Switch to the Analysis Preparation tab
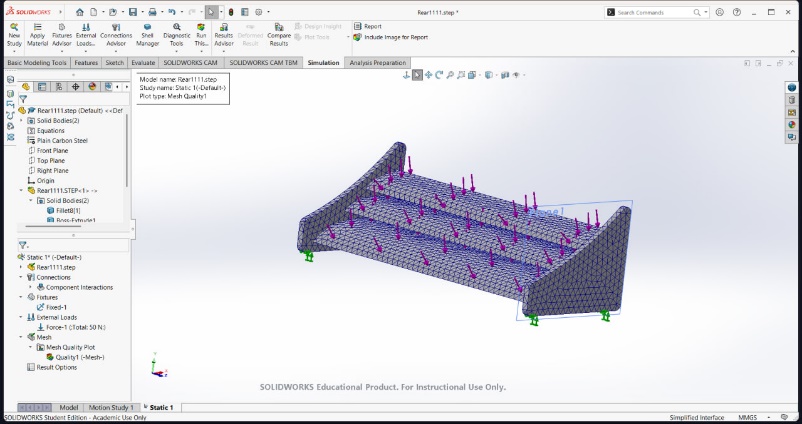This screenshot has width=802, height=424. pyautogui.click(x=377, y=63)
